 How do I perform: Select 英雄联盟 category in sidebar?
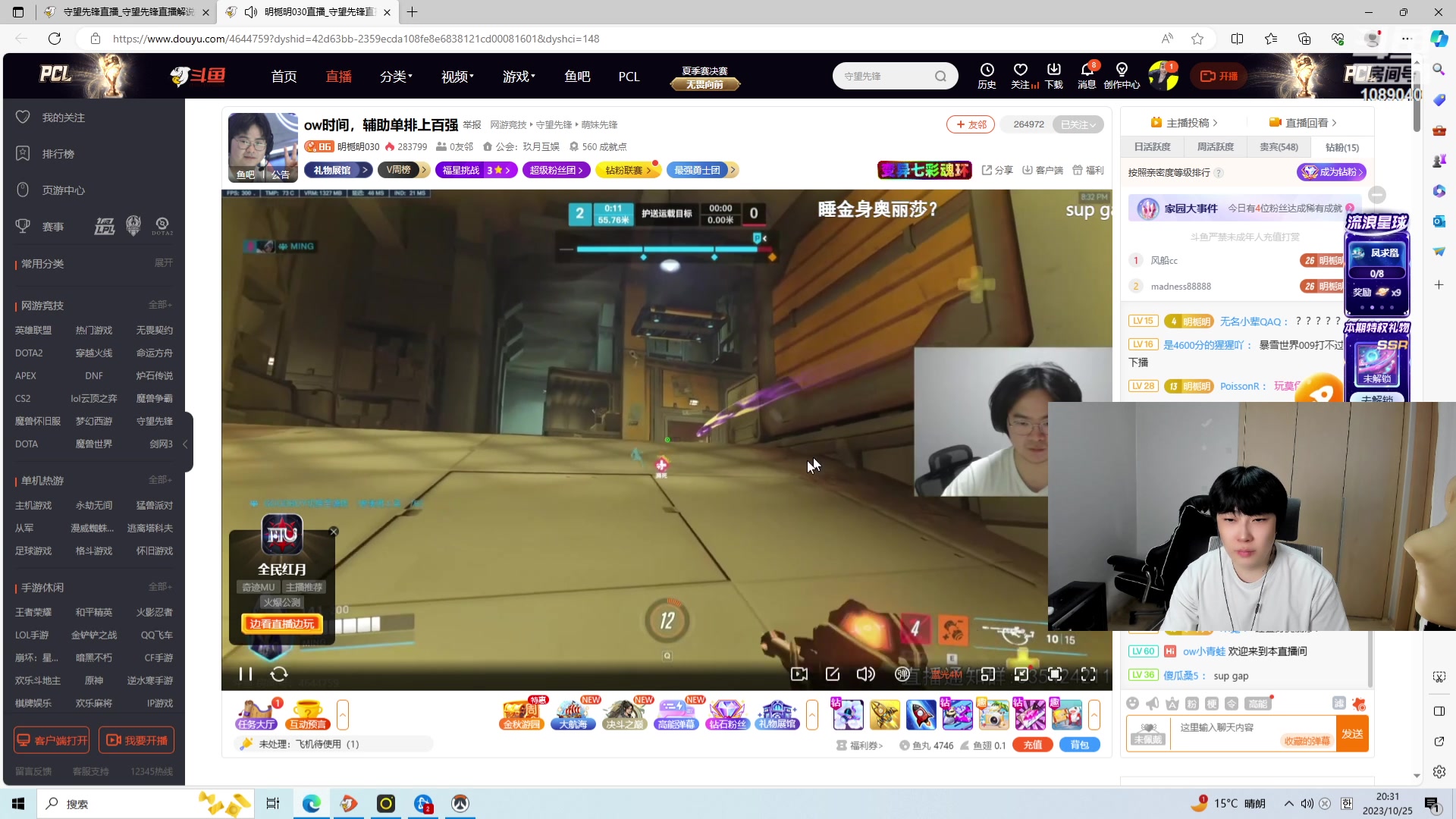33,331
